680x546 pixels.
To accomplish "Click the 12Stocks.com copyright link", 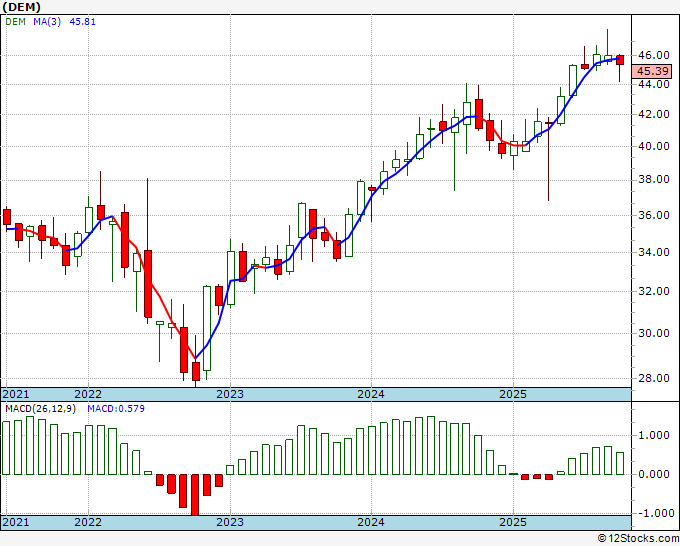I will pyautogui.click(x=638, y=539).
